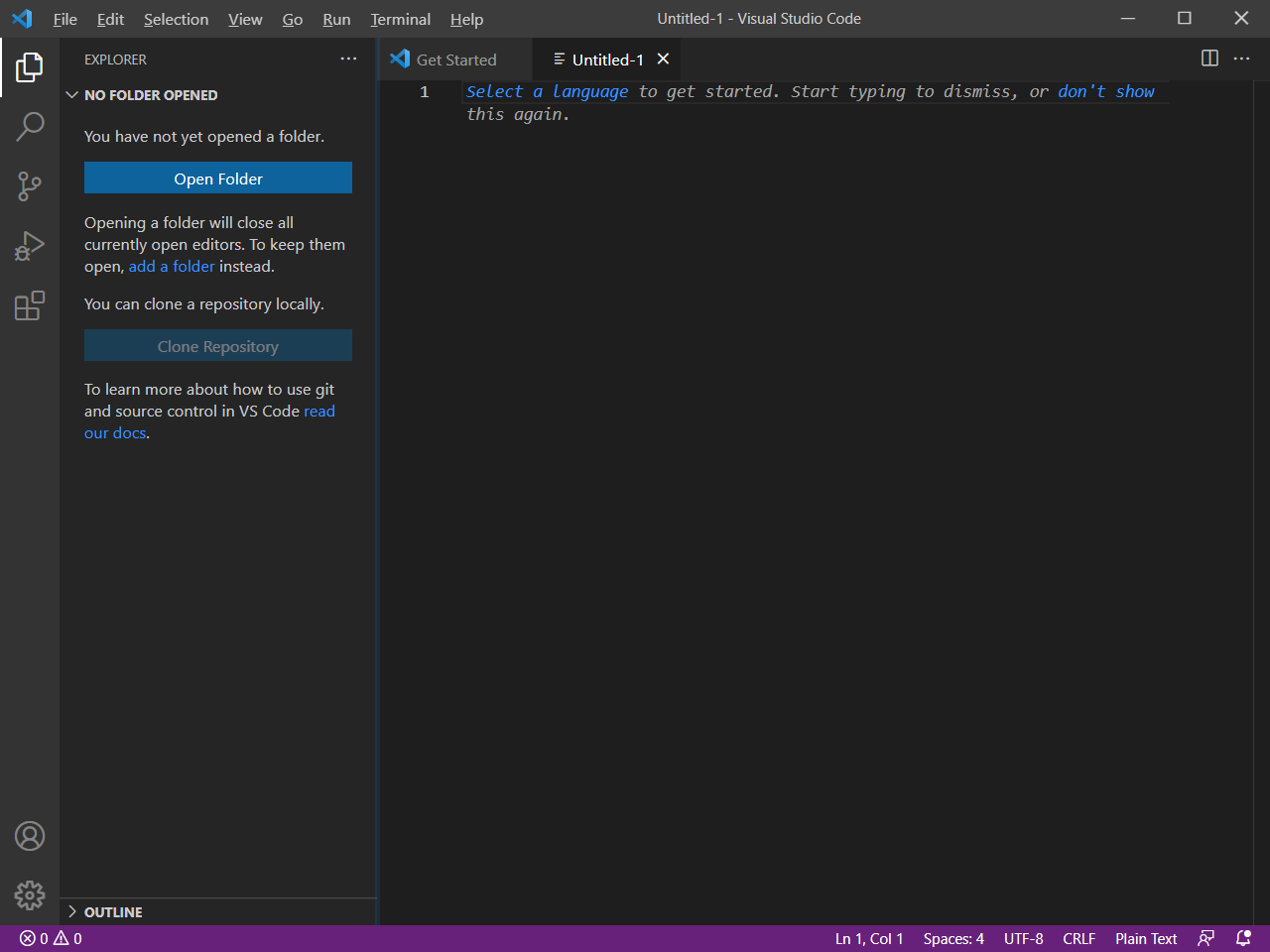This screenshot has width=1270, height=952.
Task: Split the editor to the right
Action: point(1209,59)
